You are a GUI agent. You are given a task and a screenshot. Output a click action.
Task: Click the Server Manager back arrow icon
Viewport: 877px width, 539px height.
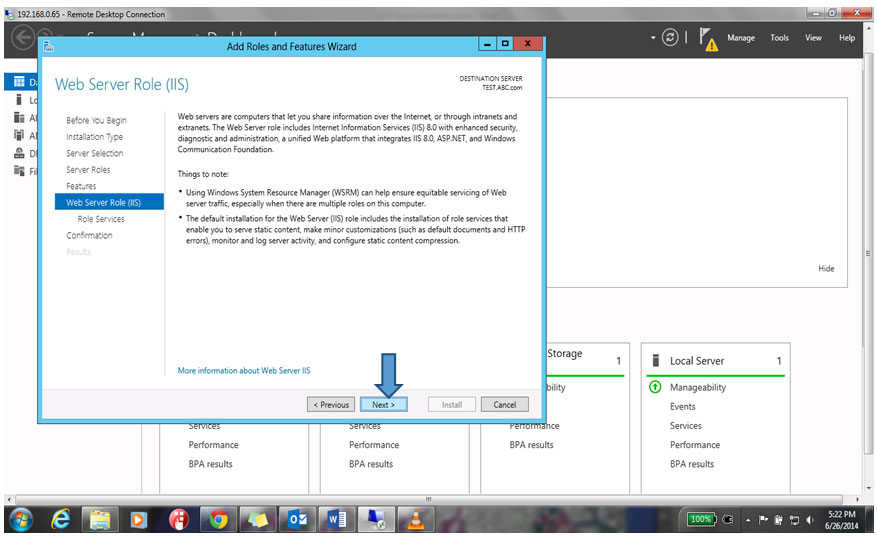tap(23, 38)
